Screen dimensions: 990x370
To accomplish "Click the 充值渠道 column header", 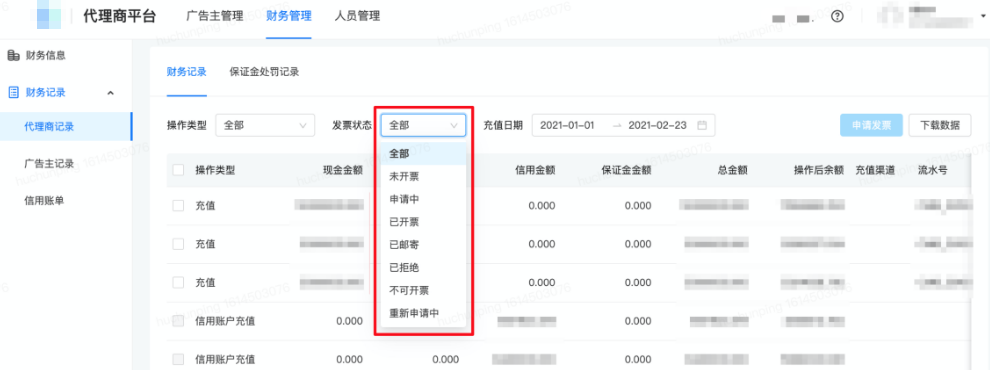I will (x=875, y=170).
